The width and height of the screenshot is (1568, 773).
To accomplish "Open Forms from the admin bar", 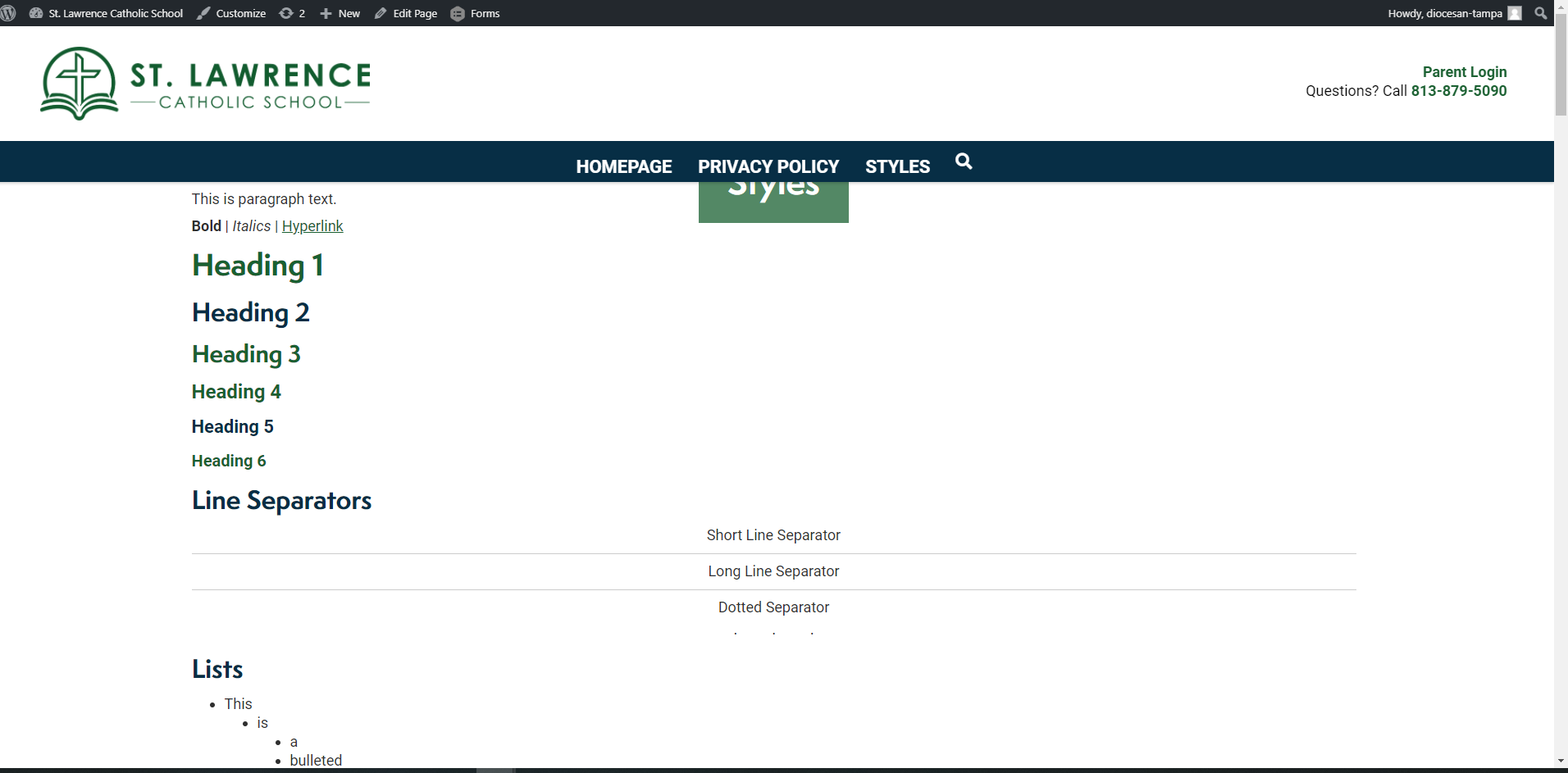I will tap(476, 13).
